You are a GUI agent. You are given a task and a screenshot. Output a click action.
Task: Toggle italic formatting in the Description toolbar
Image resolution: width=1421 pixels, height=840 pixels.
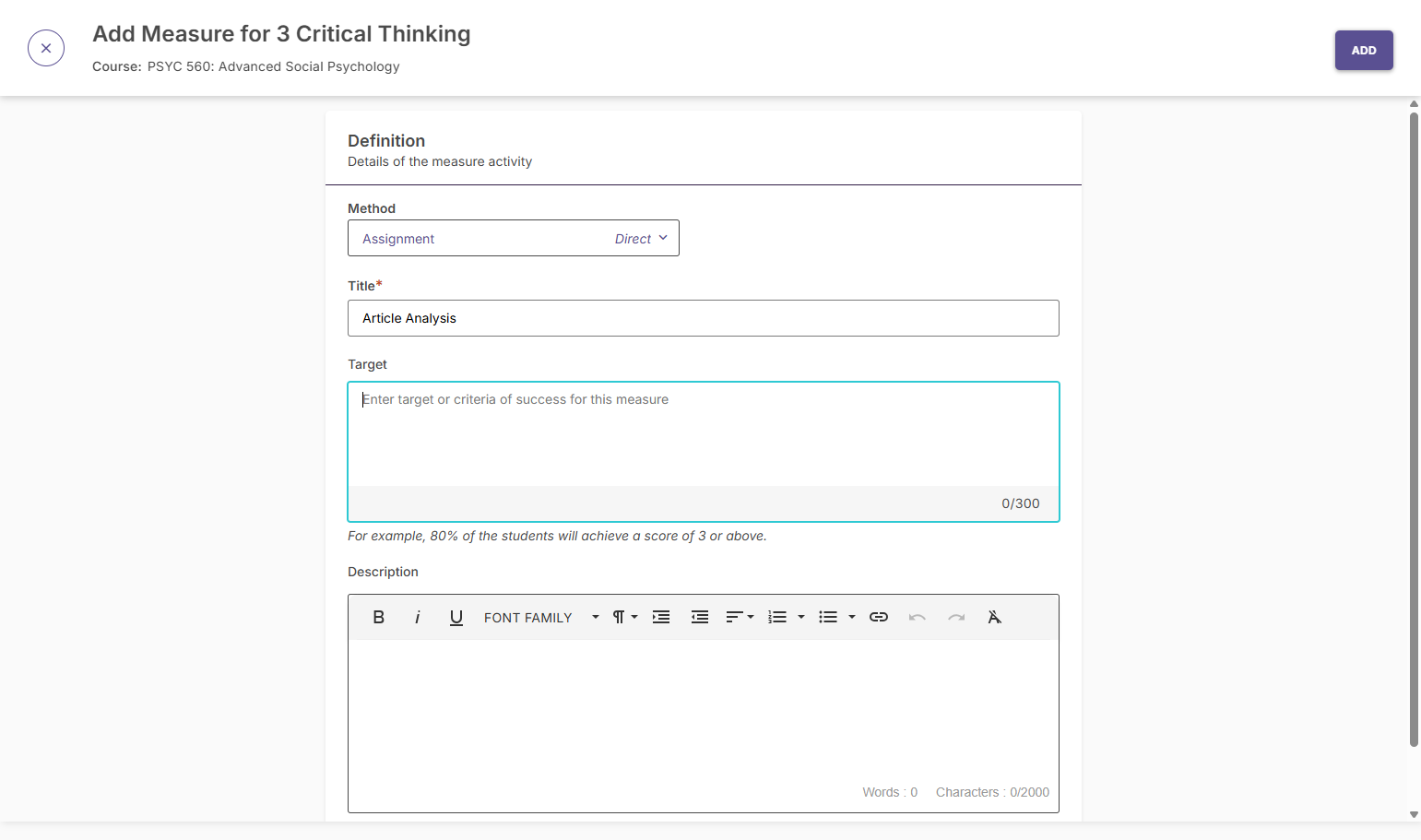tap(417, 617)
